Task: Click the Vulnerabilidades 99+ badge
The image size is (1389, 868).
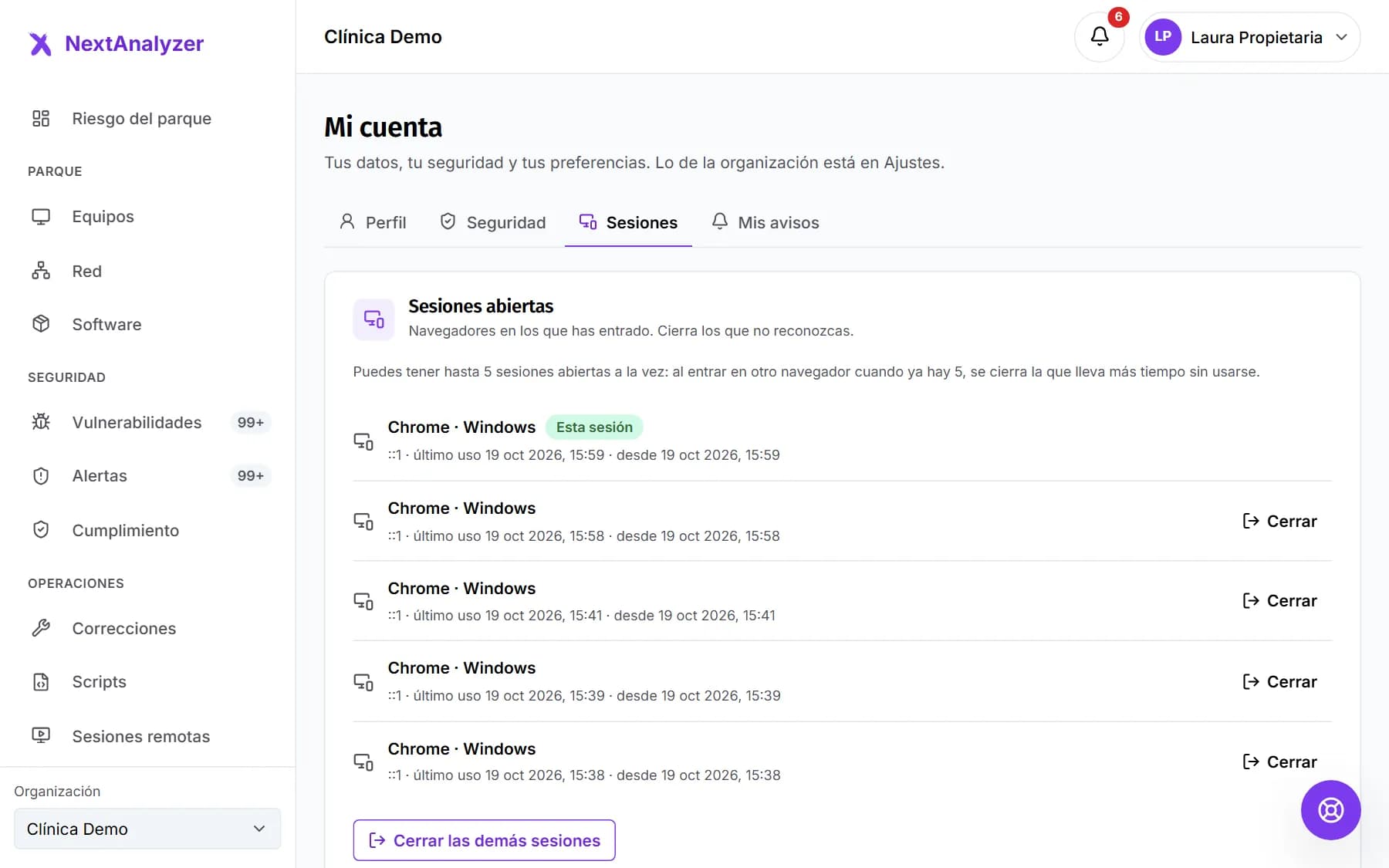Action: pyautogui.click(x=251, y=422)
